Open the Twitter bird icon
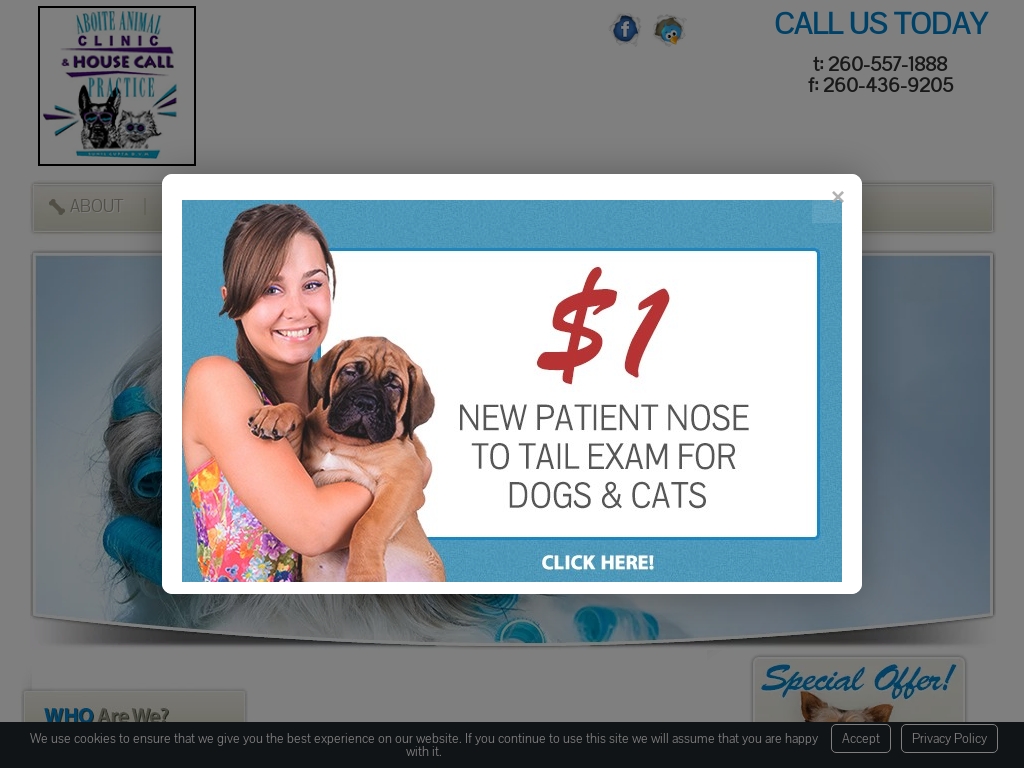Viewport: 1024px width, 768px height. (x=669, y=30)
